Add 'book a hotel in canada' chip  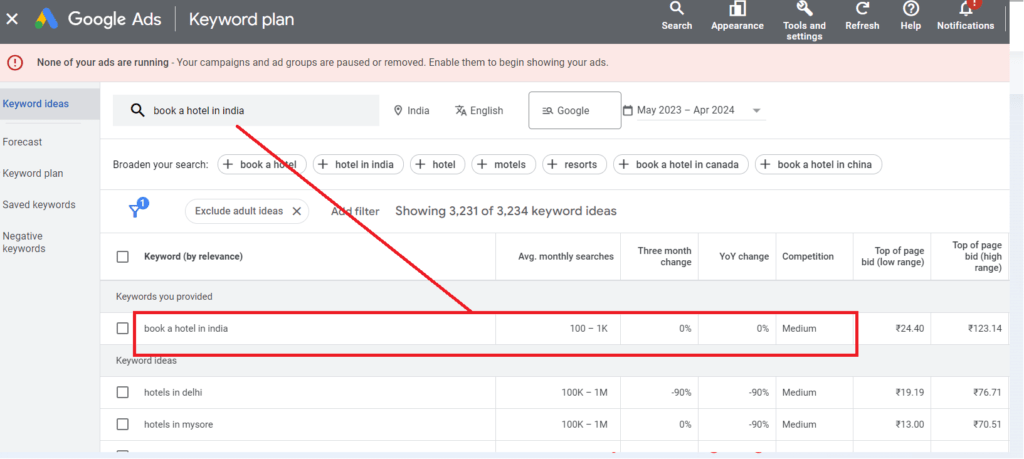pos(681,165)
